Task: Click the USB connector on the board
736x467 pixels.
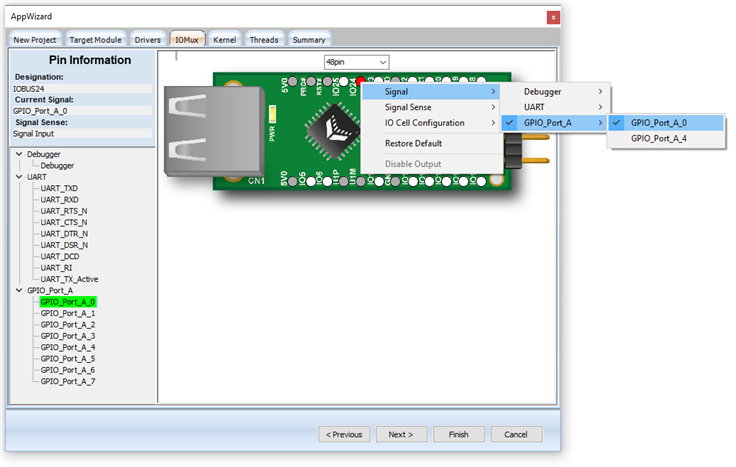Action: click(x=214, y=131)
